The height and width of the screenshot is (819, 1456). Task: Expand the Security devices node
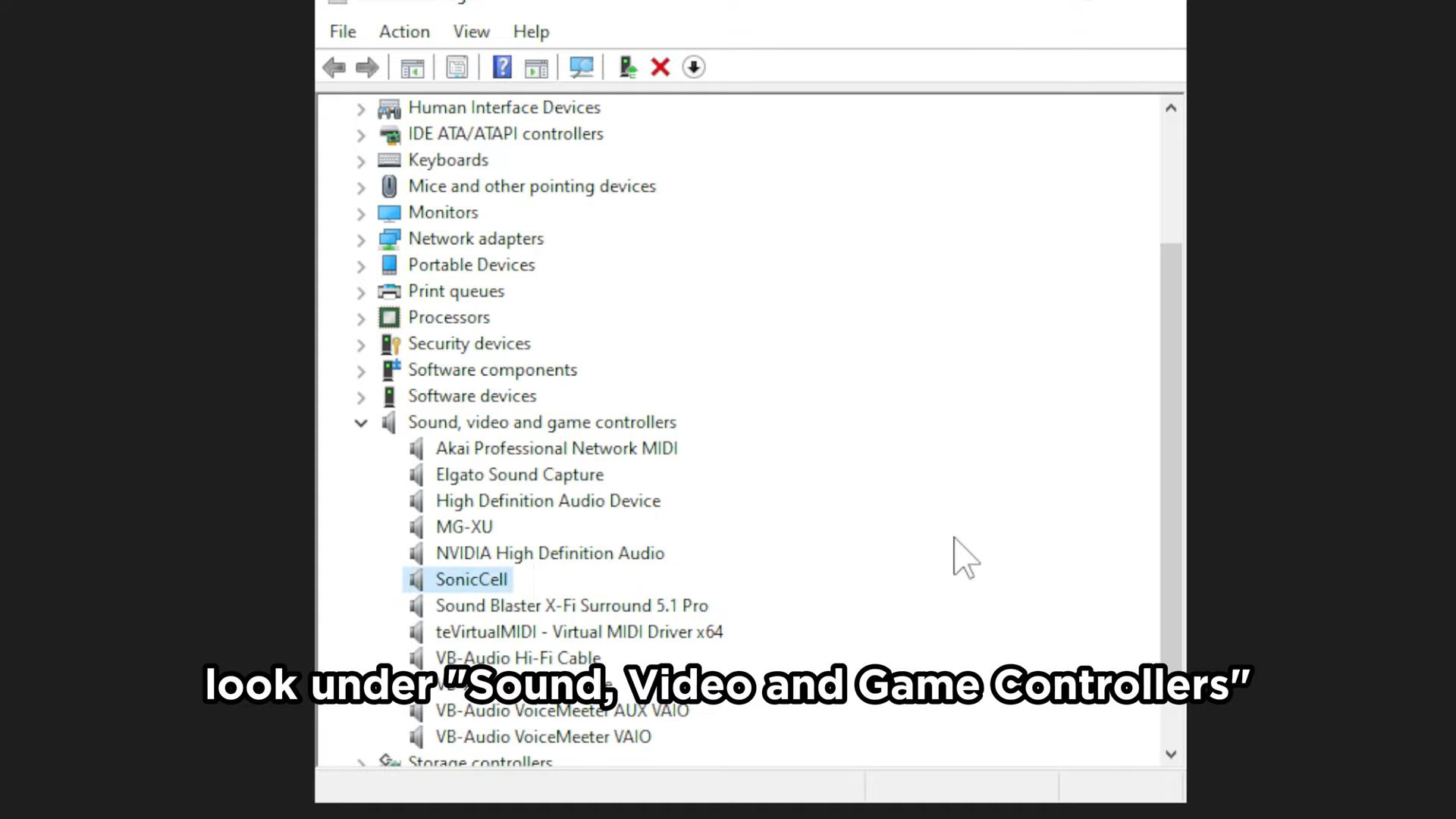click(361, 345)
